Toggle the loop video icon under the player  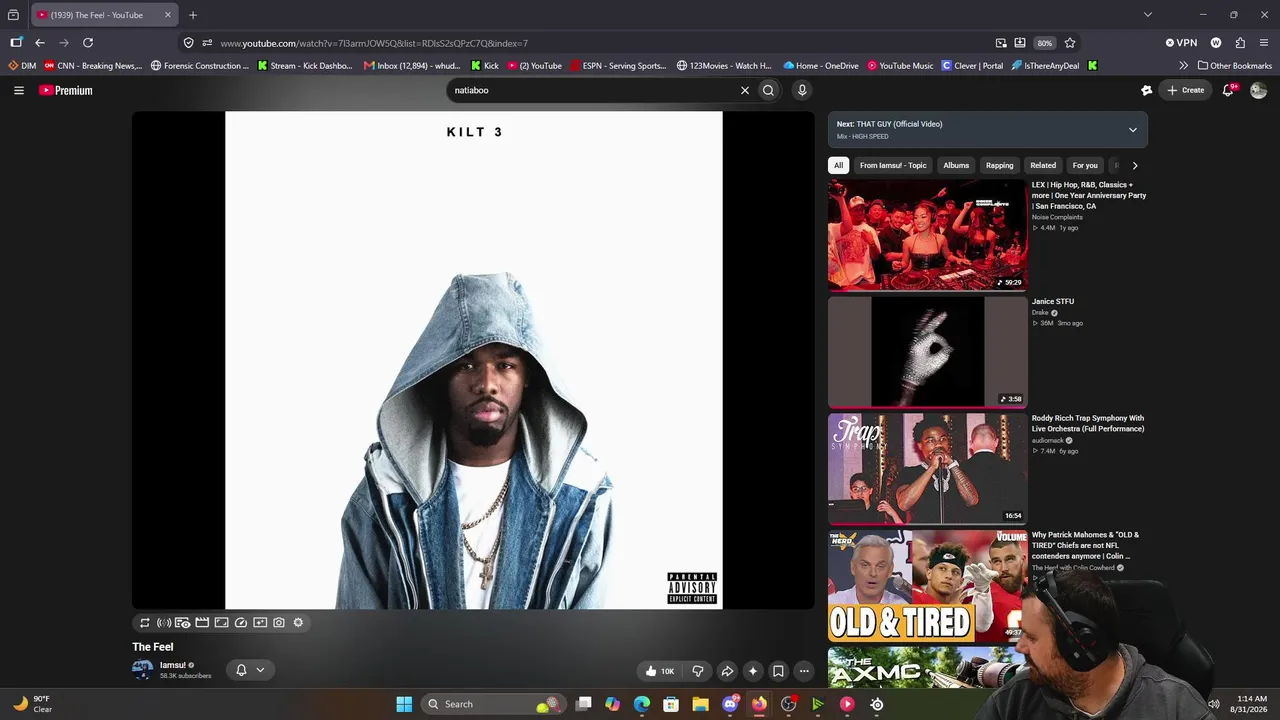(x=145, y=623)
